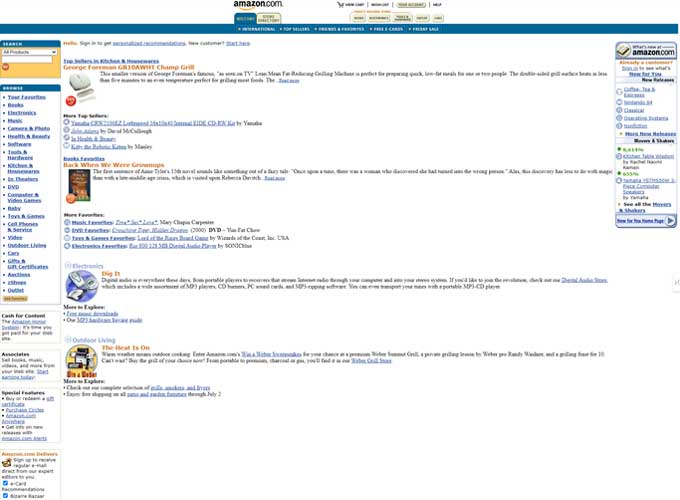
Task: Click the Start here new customer link
Action: 238,43
